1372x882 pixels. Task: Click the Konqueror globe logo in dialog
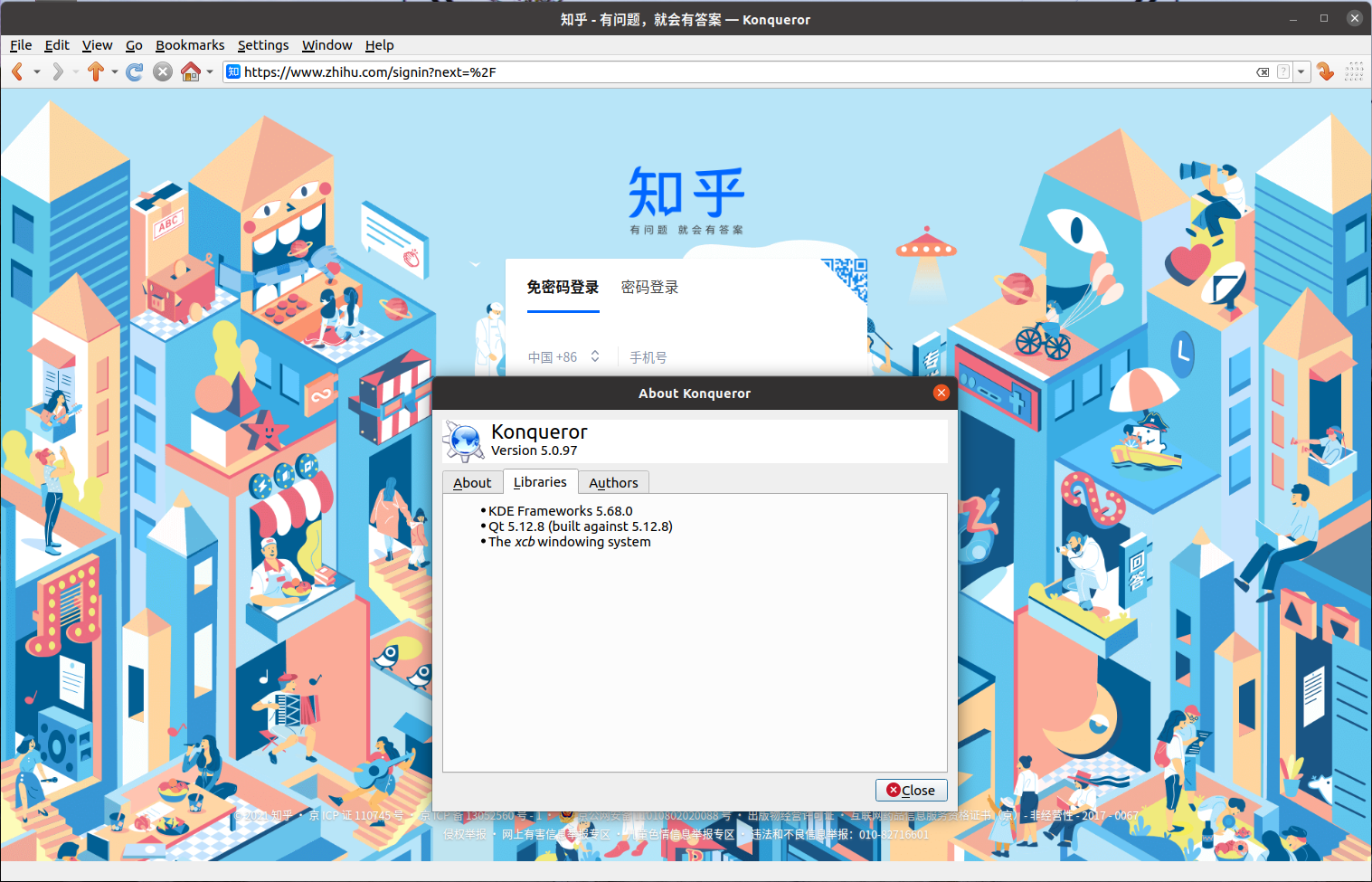tap(464, 441)
